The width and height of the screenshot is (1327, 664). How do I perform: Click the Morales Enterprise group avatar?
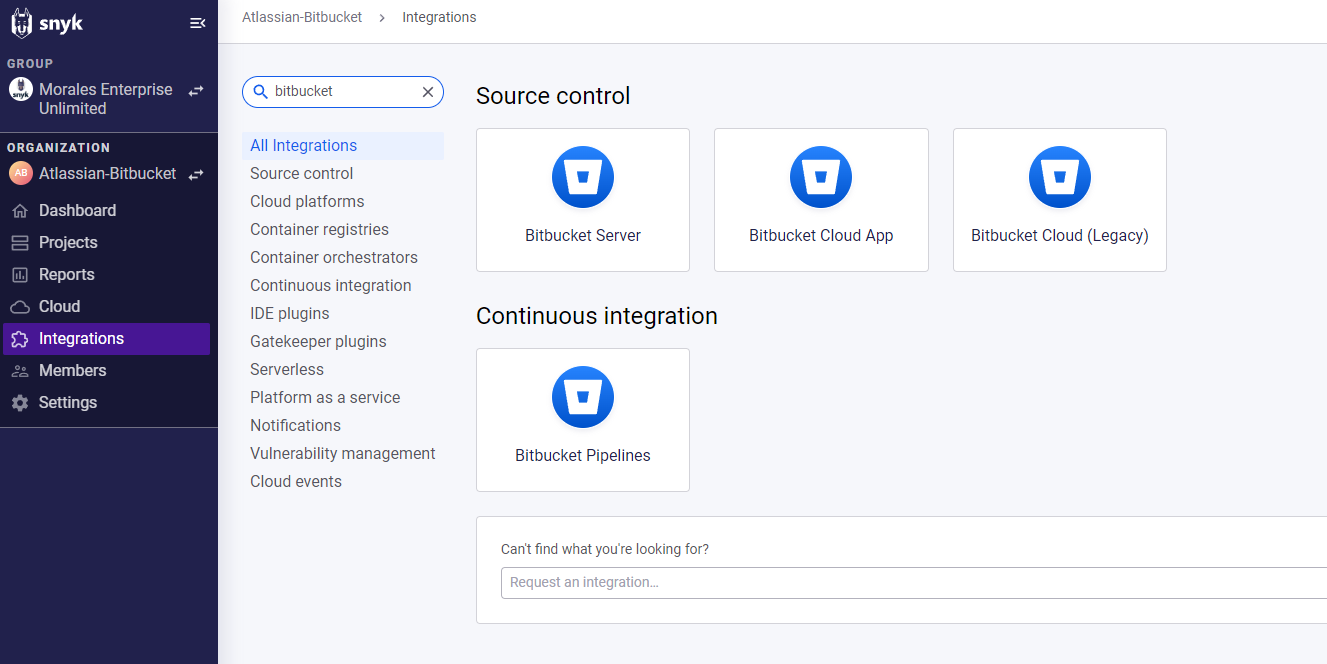coord(21,90)
